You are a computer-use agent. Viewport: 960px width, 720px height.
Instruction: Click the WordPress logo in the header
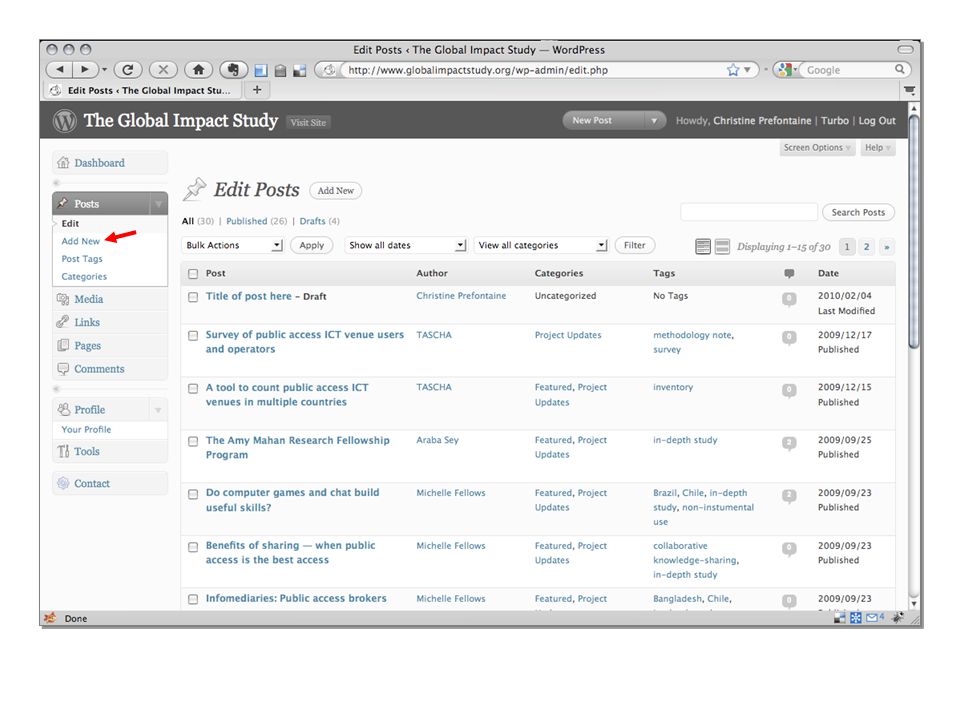pos(64,121)
